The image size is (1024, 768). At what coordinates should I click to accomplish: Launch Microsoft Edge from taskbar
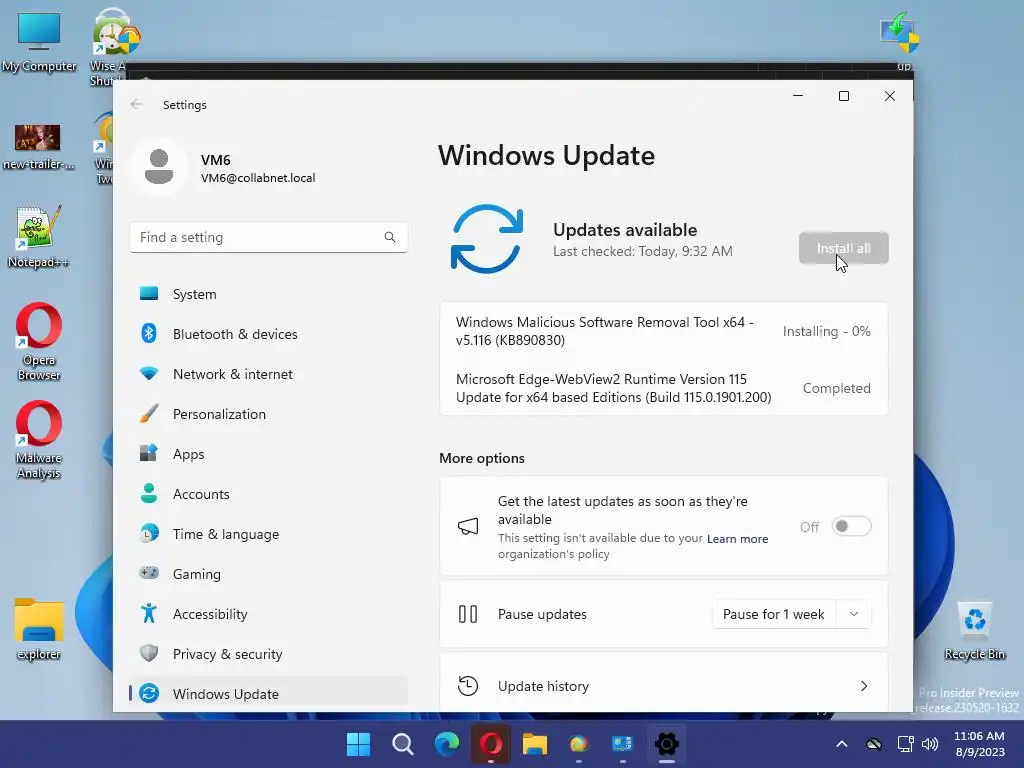(447, 744)
